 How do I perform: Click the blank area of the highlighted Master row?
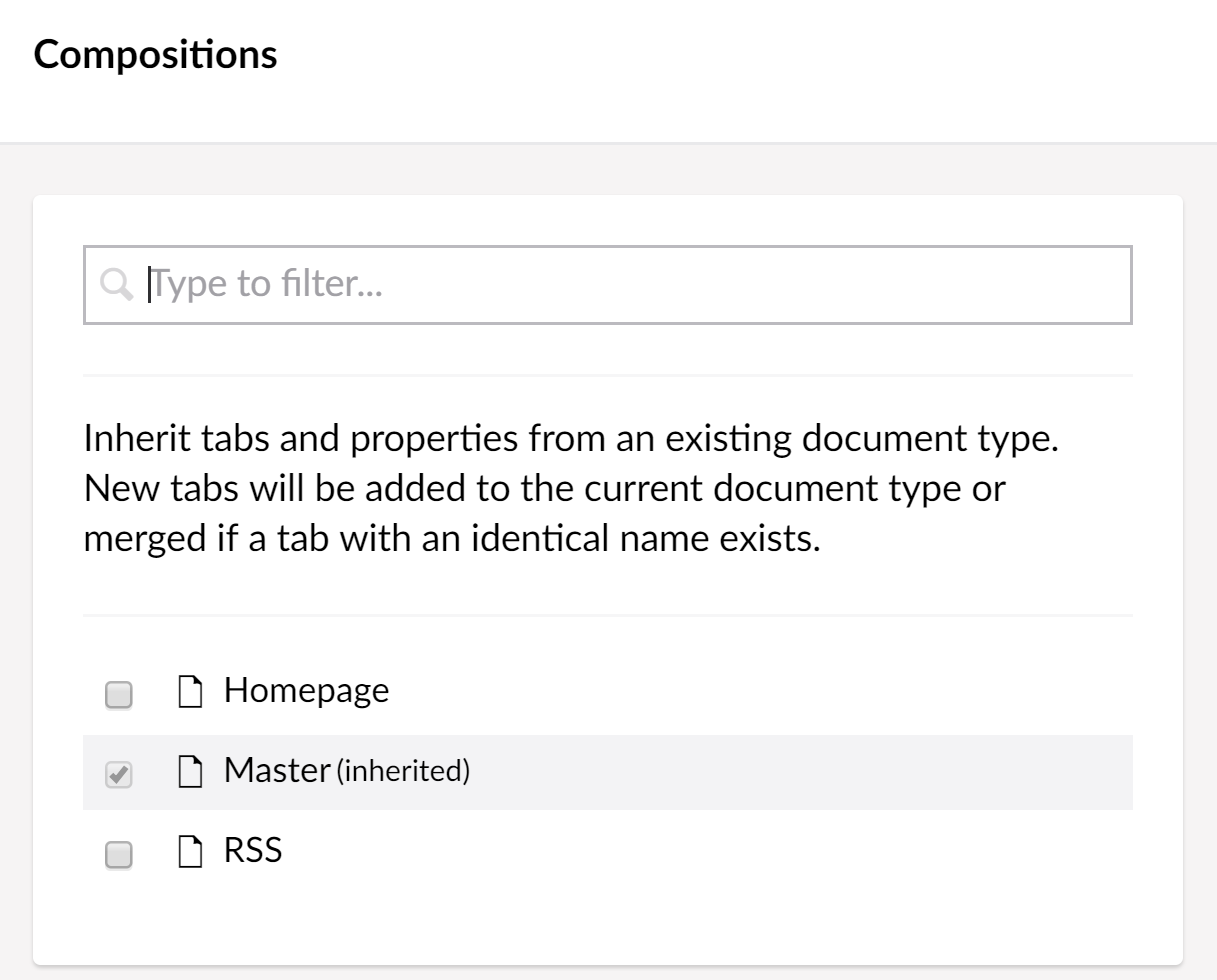pos(800,772)
